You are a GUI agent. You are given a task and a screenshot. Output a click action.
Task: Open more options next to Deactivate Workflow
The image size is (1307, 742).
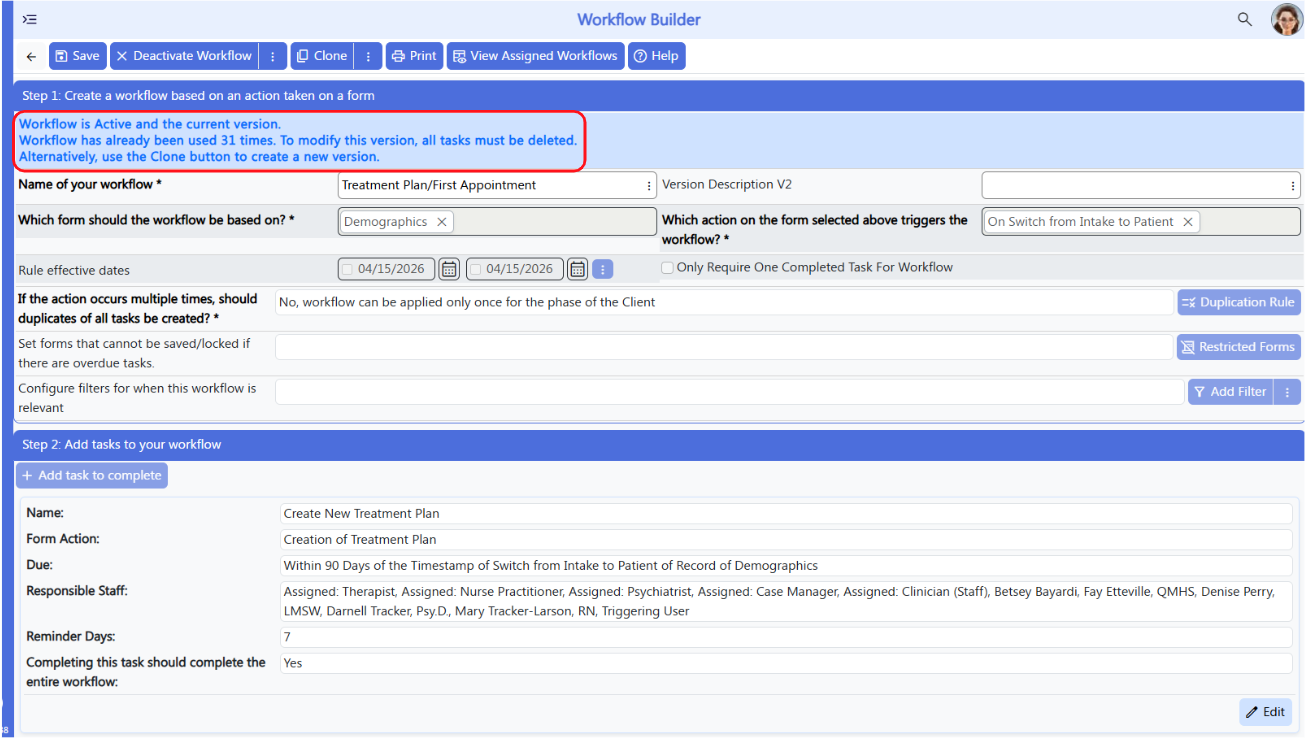click(273, 56)
